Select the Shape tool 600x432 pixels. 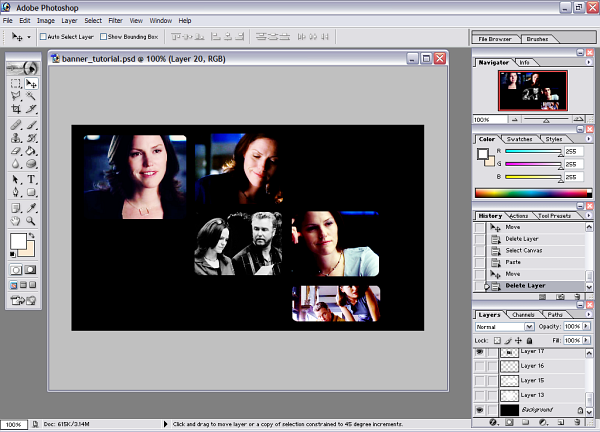[x=31, y=192]
